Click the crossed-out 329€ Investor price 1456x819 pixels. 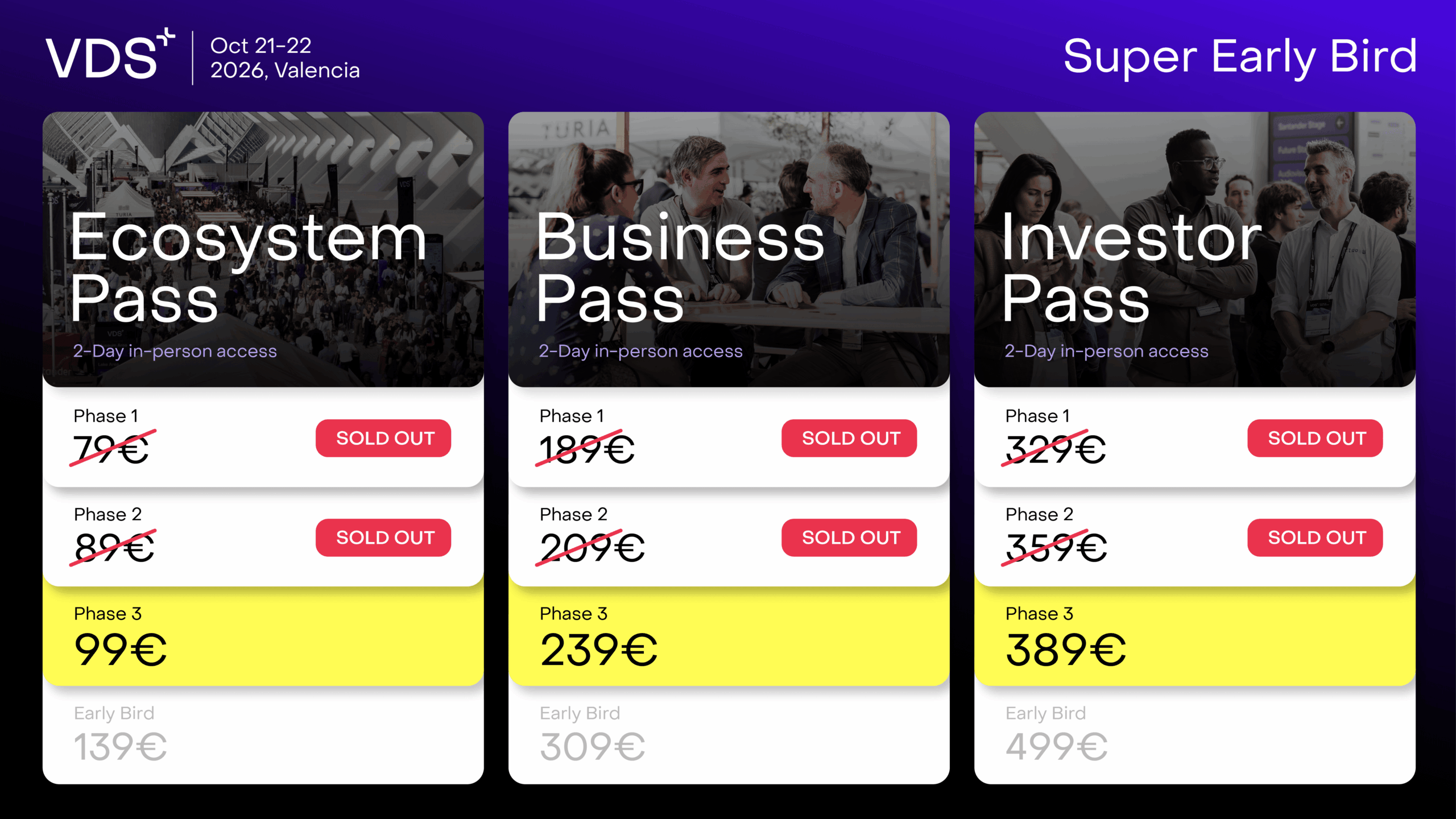1055,449
